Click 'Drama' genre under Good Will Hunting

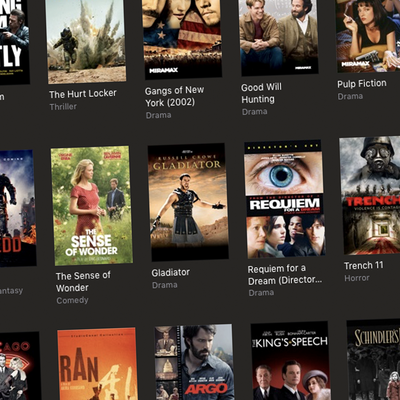tap(255, 112)
